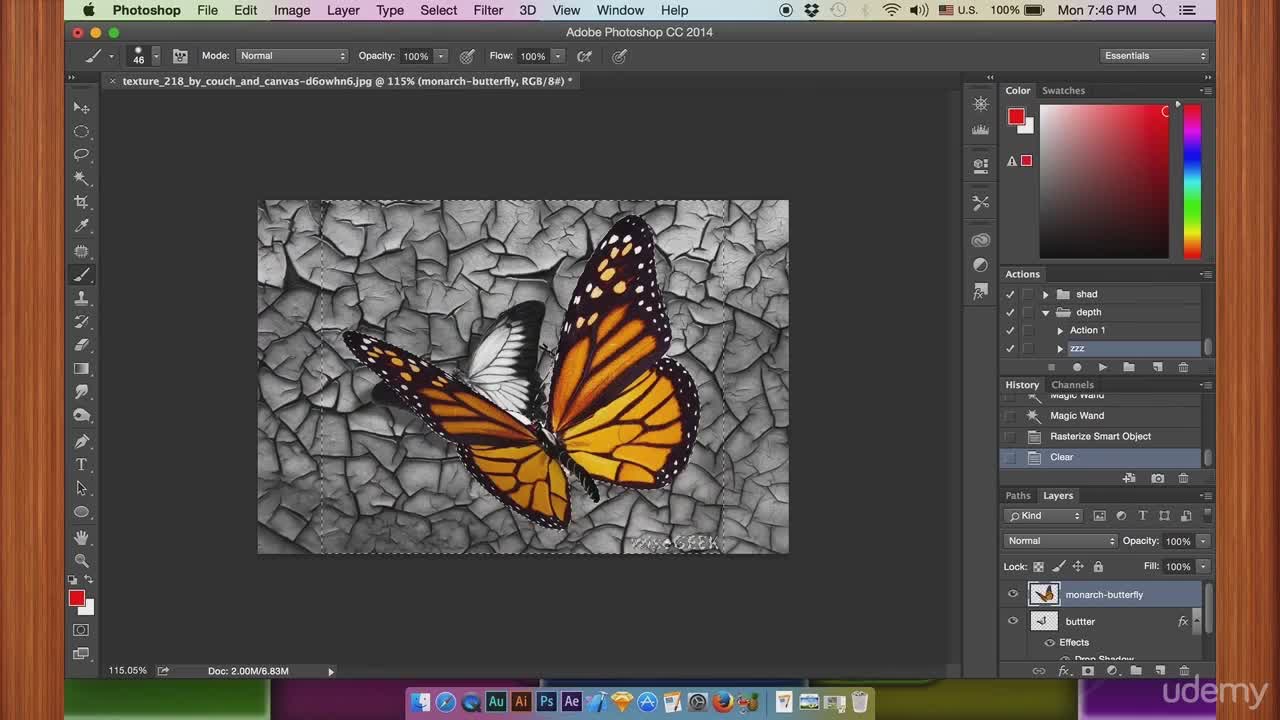This screenshot has height=720, width=1280.
Task: Open the brush Mode dropdown
Action: click(292, 56)
